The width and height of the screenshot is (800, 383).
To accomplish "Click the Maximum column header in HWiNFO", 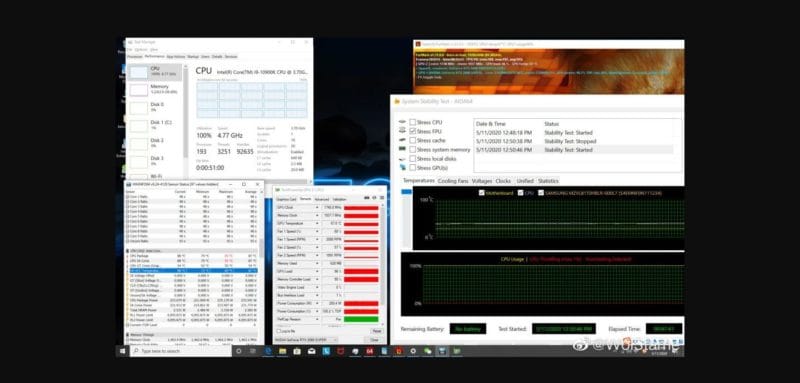I will (x=226, y=192).
